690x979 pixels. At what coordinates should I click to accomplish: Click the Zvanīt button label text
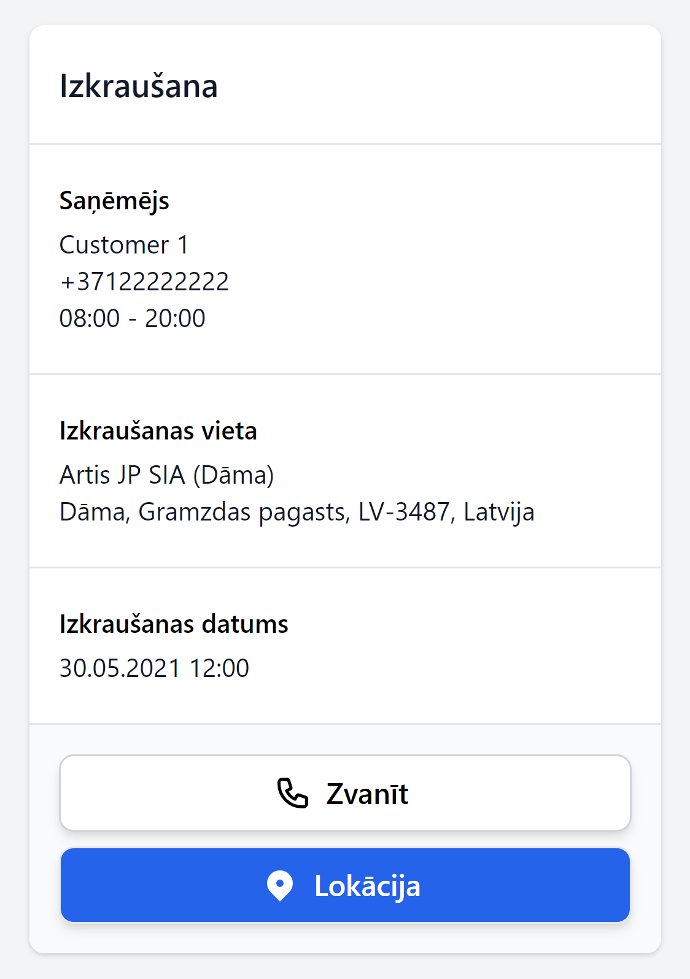(x=367, y=794)
